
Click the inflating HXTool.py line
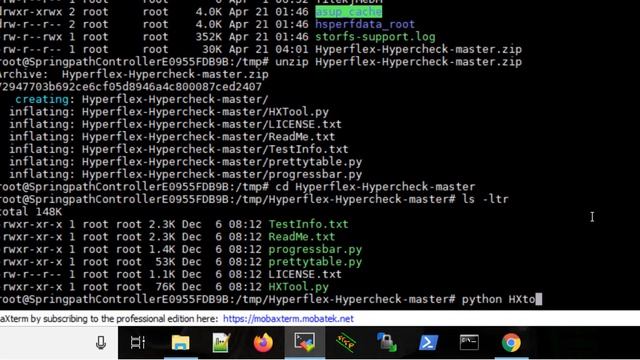[169, 112]
